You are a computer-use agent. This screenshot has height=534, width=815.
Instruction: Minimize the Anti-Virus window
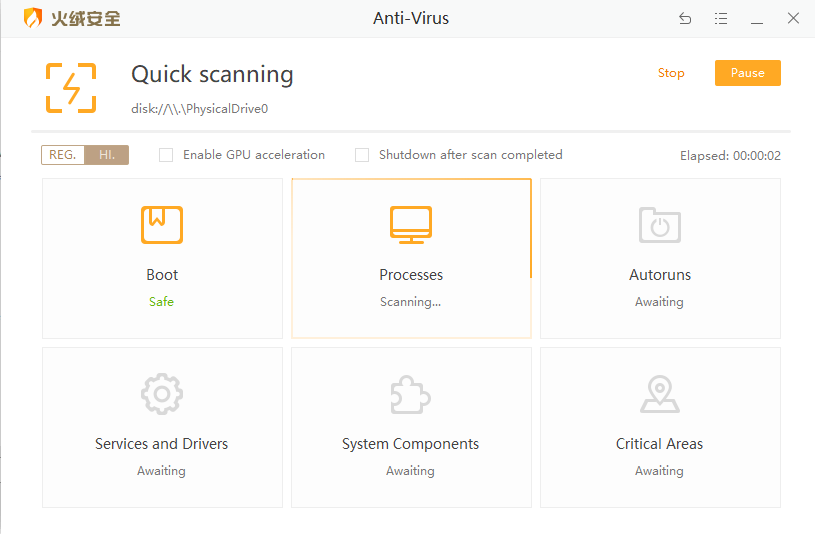click(757, 18)
